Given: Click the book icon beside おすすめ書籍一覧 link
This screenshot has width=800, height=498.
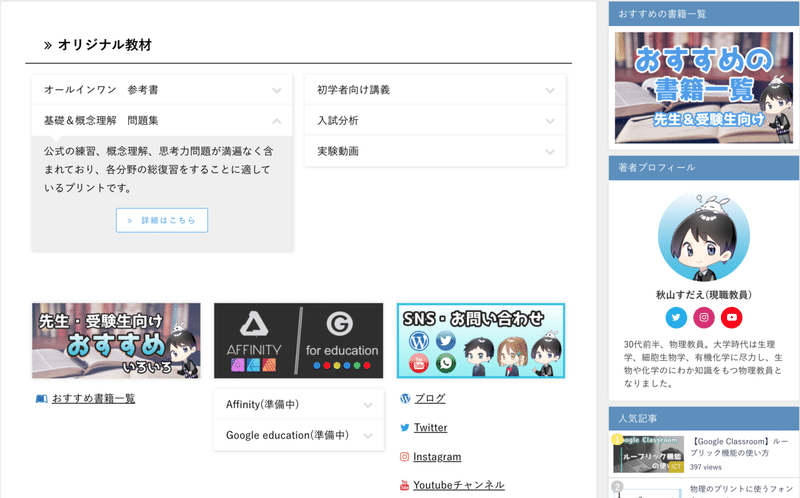Looking at the screenshot, I should point(41,399).
